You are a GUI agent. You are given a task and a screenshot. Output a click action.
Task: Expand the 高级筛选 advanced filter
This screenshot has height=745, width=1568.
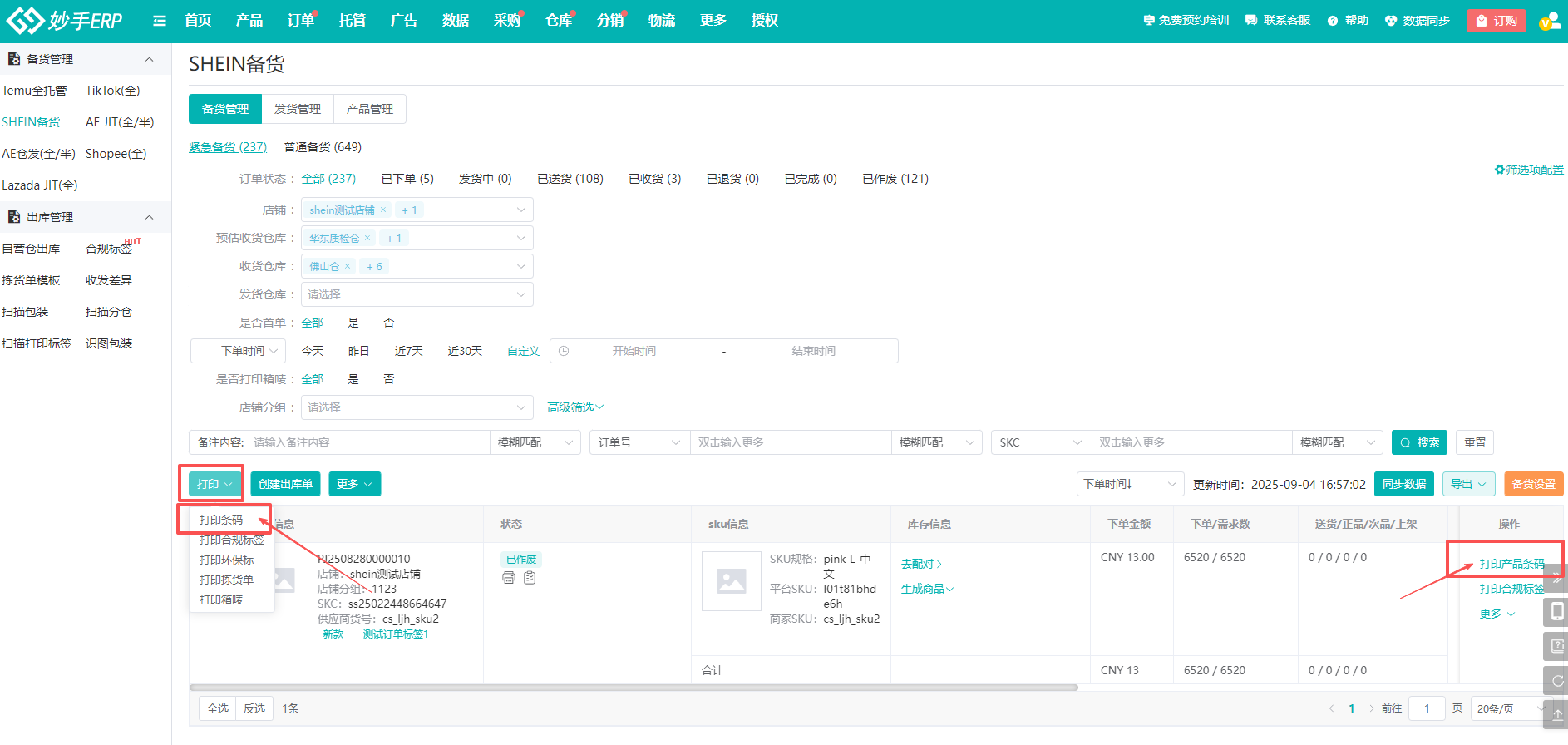coord(574,407)
